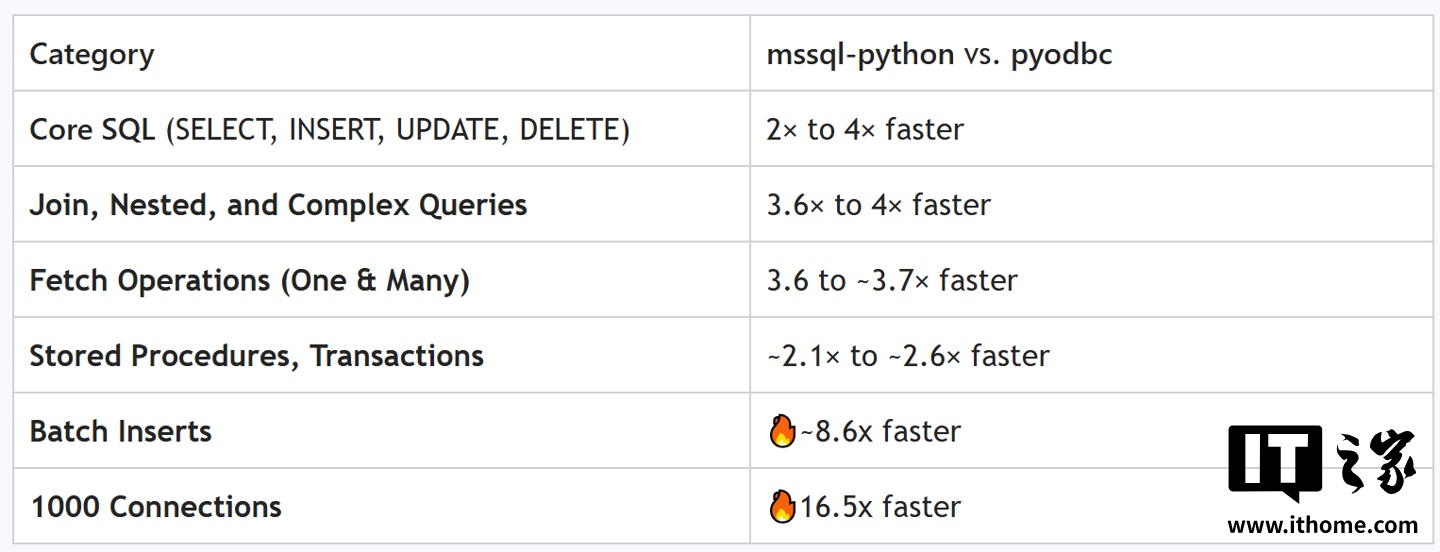Click the bold mssql-python header text
Image resolution: width=1440 pixels, height=552 pixels.
[x=860, y=54]
